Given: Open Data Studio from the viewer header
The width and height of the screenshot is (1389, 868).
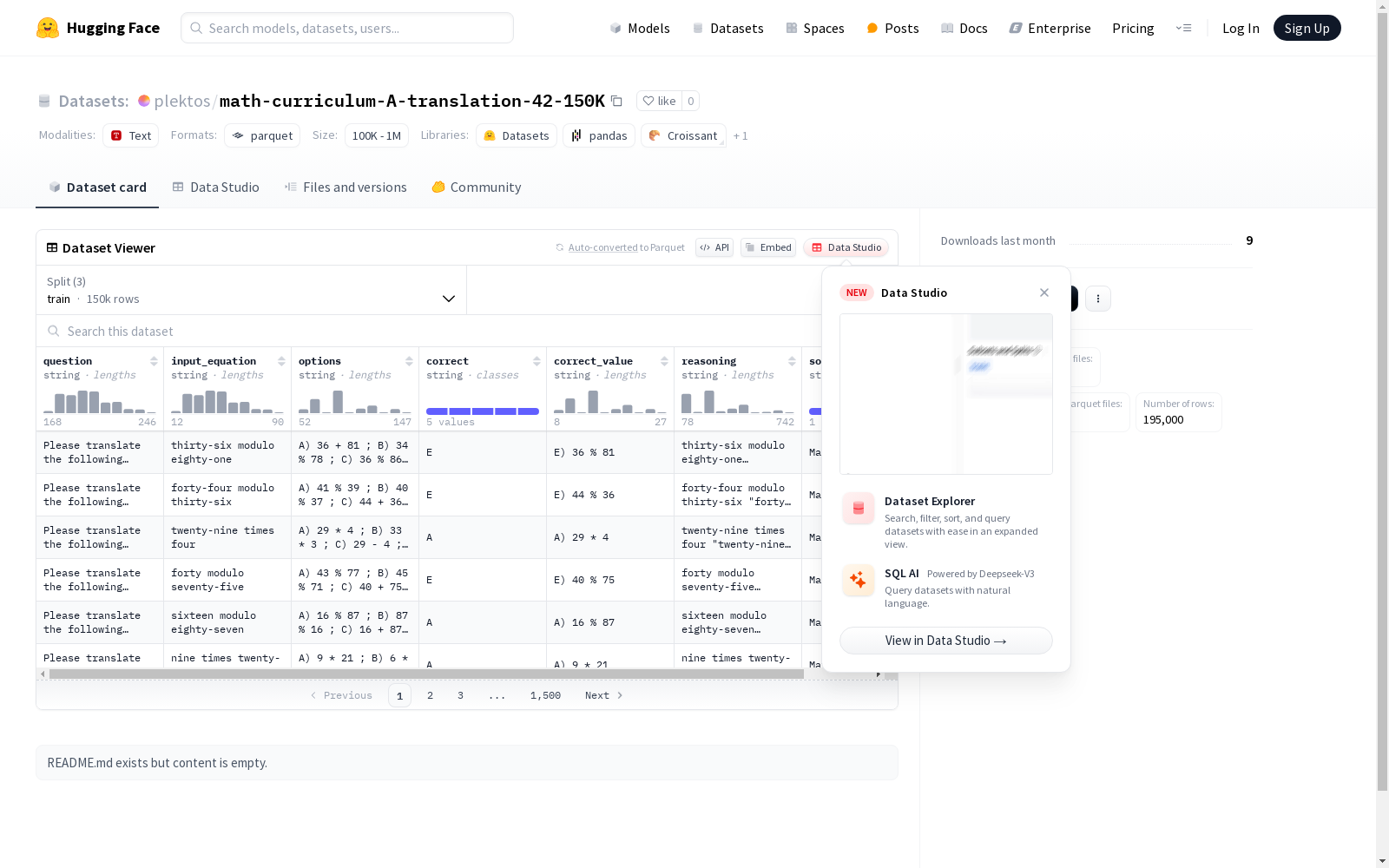Looking at the screenshot, I should pyautogui.click(x=846, y=247).
